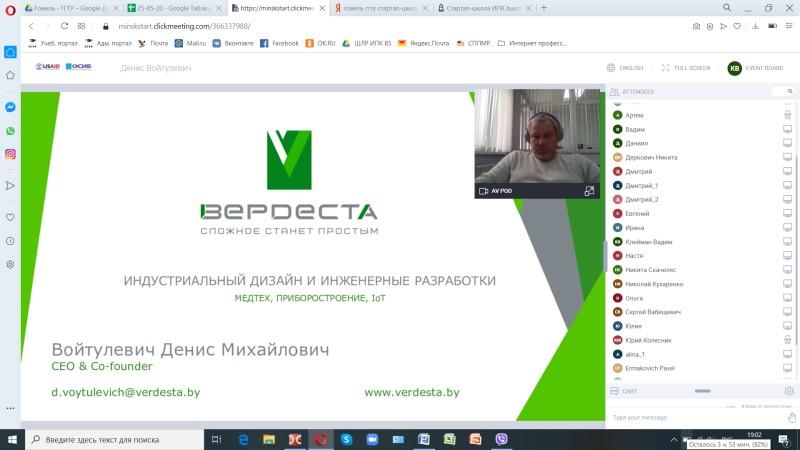The width and height of the screenshot is (800, 450).
Task: Open the ENGLISH language selector
Action: [625, 68]
